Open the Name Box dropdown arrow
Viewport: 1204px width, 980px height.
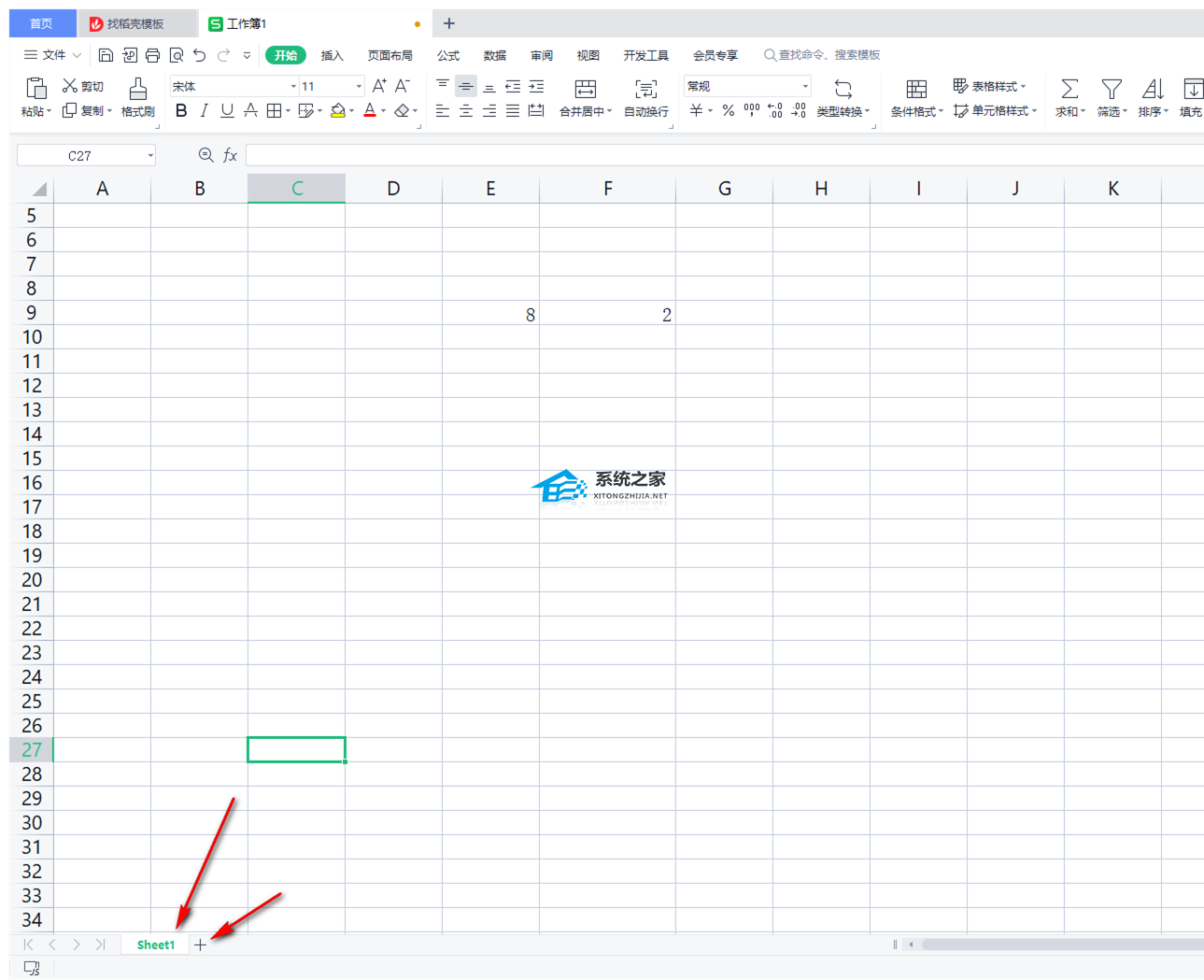pyautogui.click(x=150, y=156)
